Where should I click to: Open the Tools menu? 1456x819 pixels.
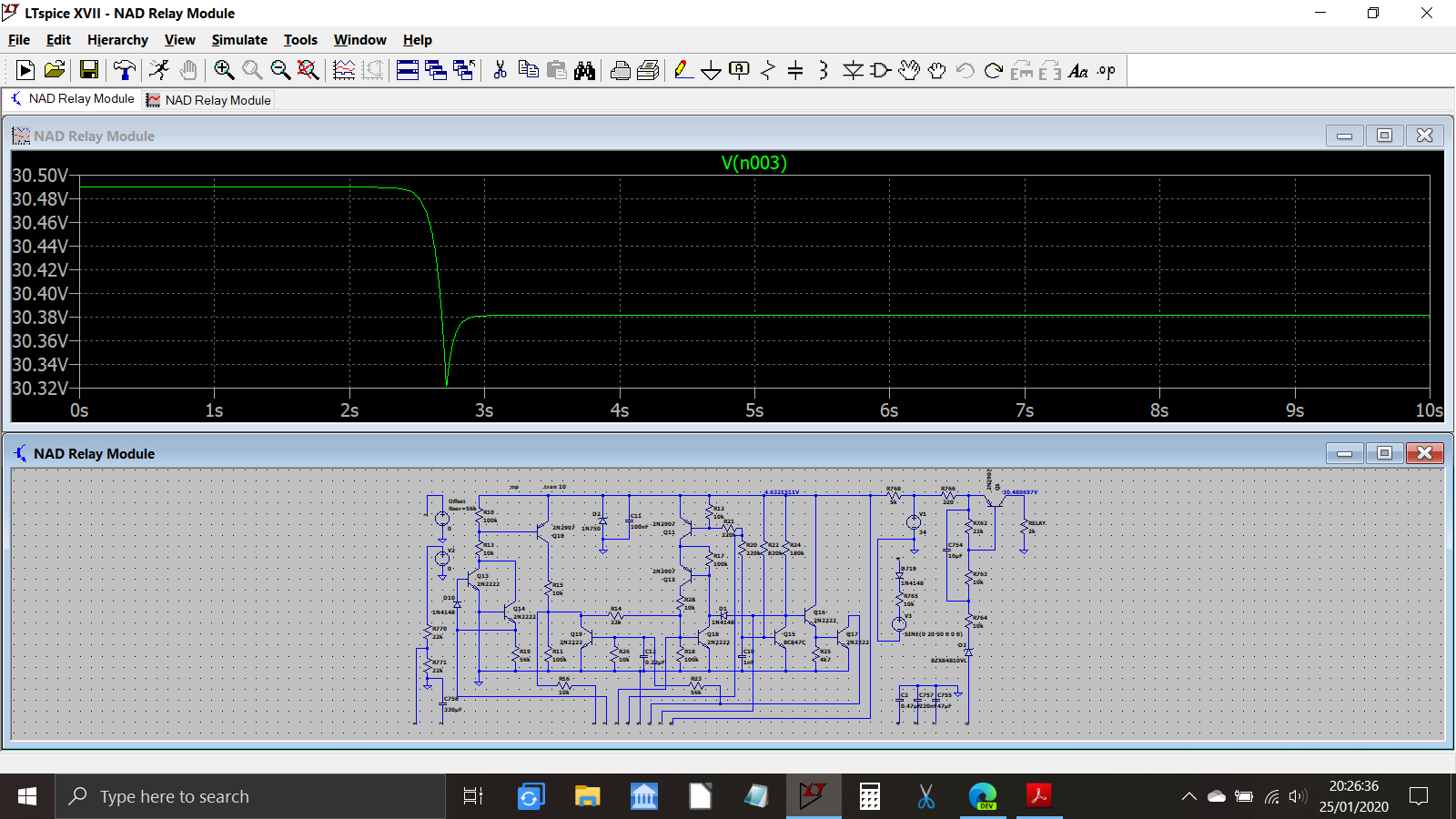tap(300, 40)
